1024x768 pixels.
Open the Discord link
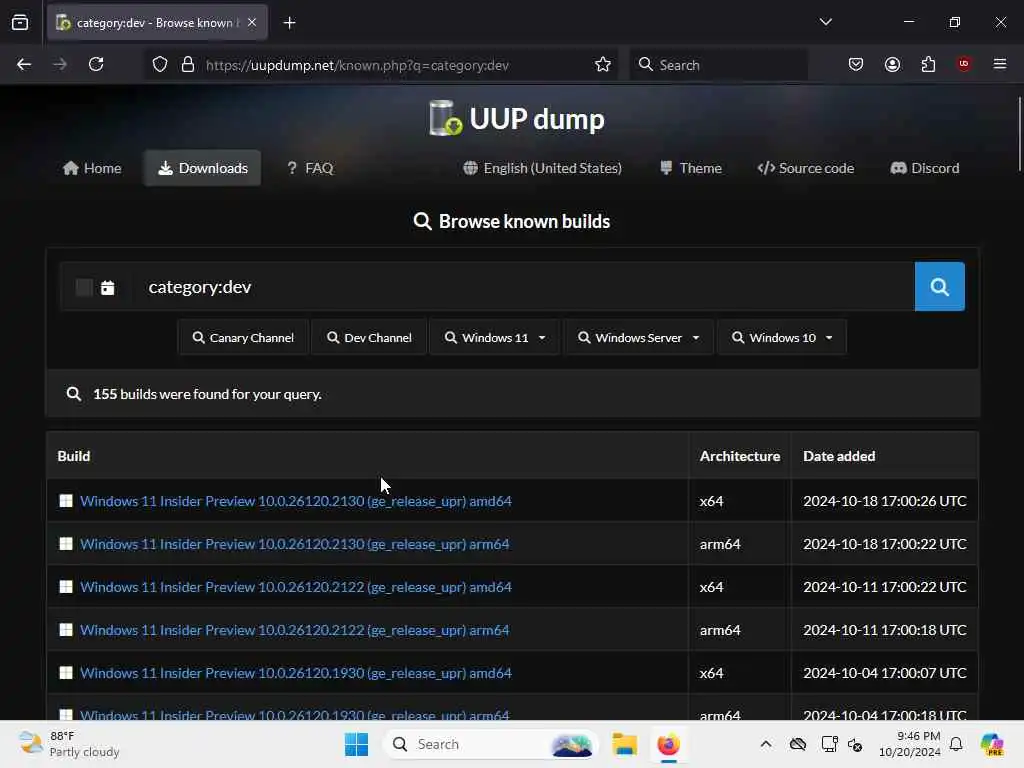[x=925, y=168]
